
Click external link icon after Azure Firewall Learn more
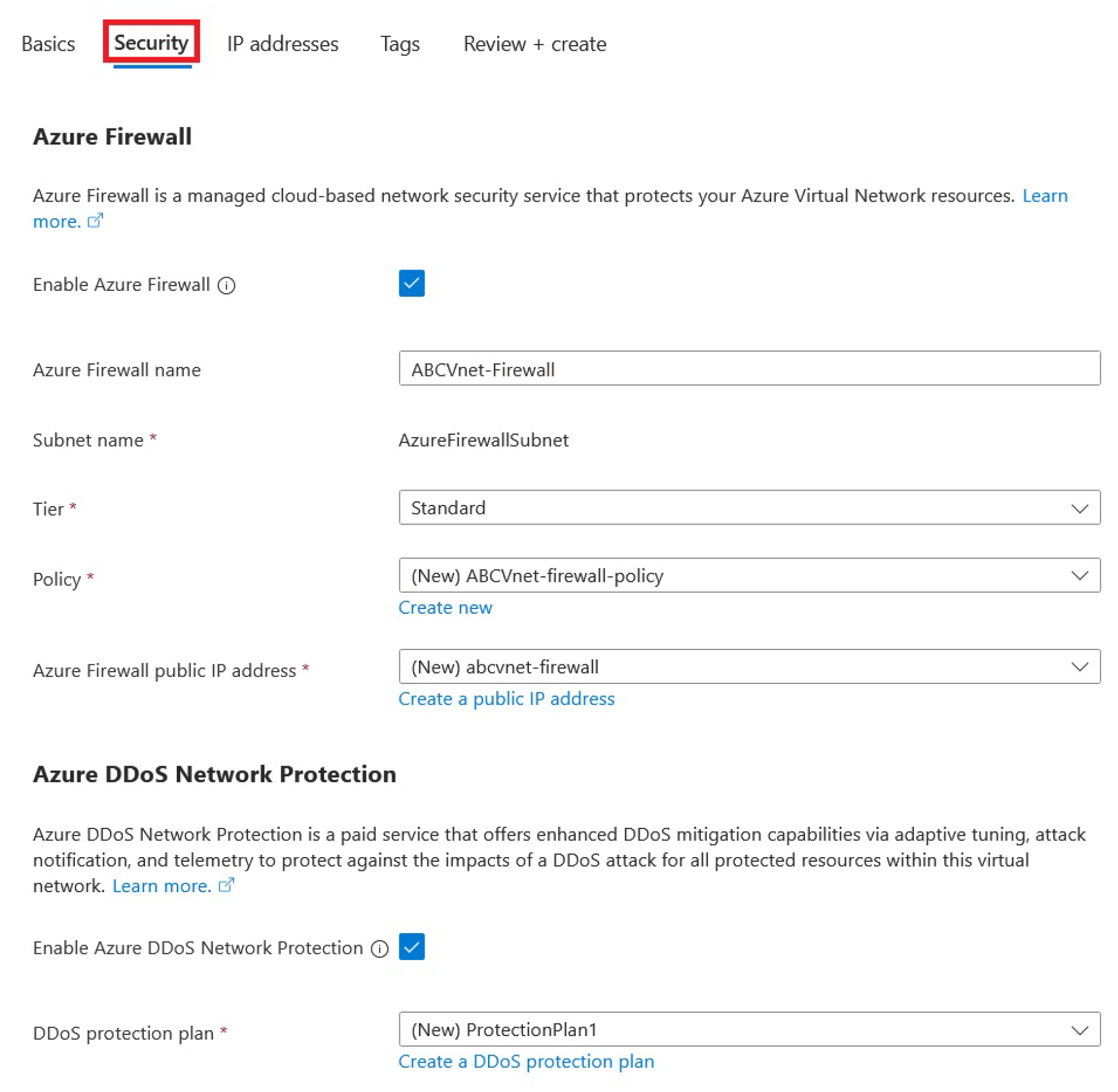coord(95,221)
